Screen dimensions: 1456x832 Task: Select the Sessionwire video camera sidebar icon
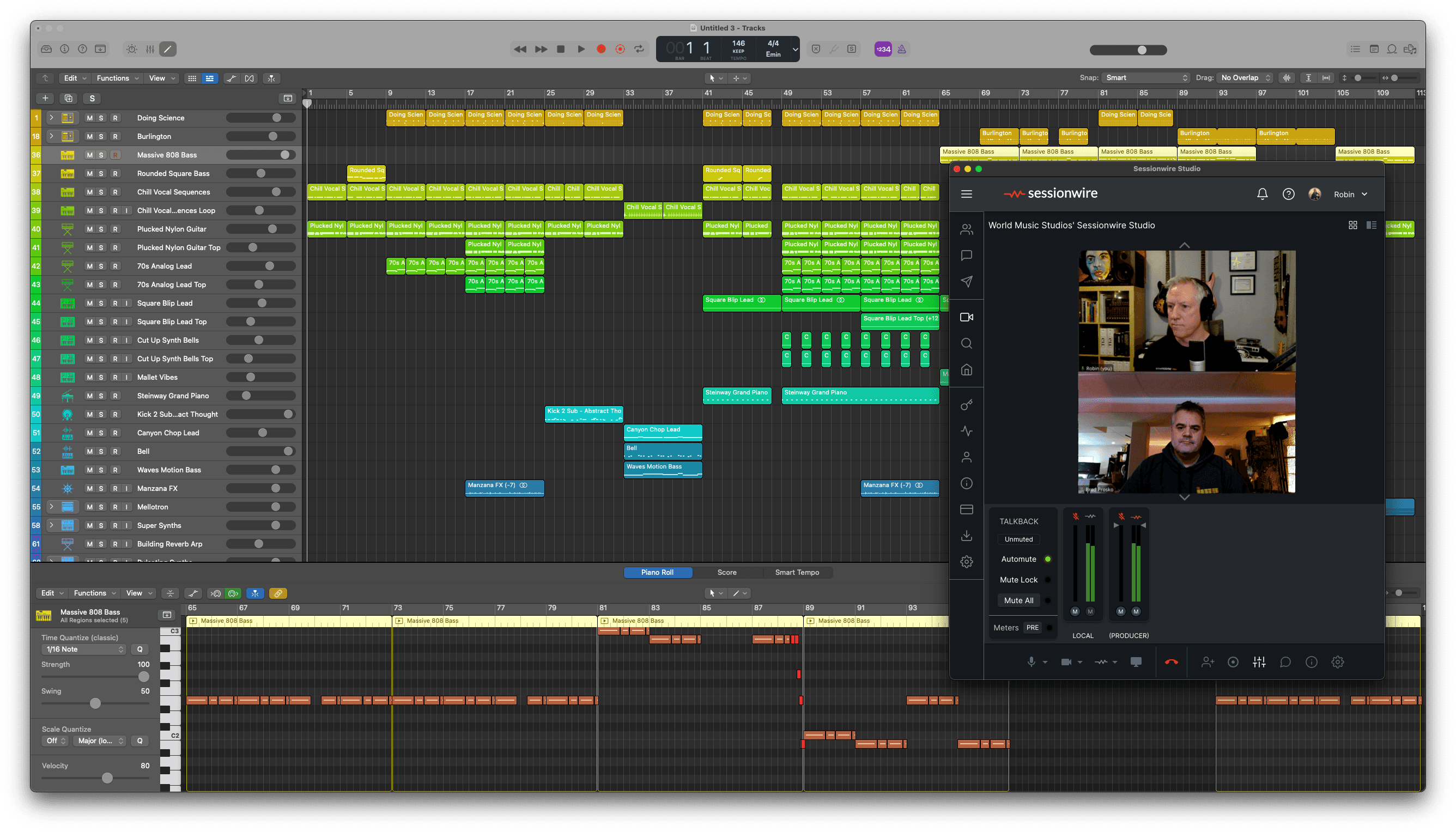click(x=966, y=317)
